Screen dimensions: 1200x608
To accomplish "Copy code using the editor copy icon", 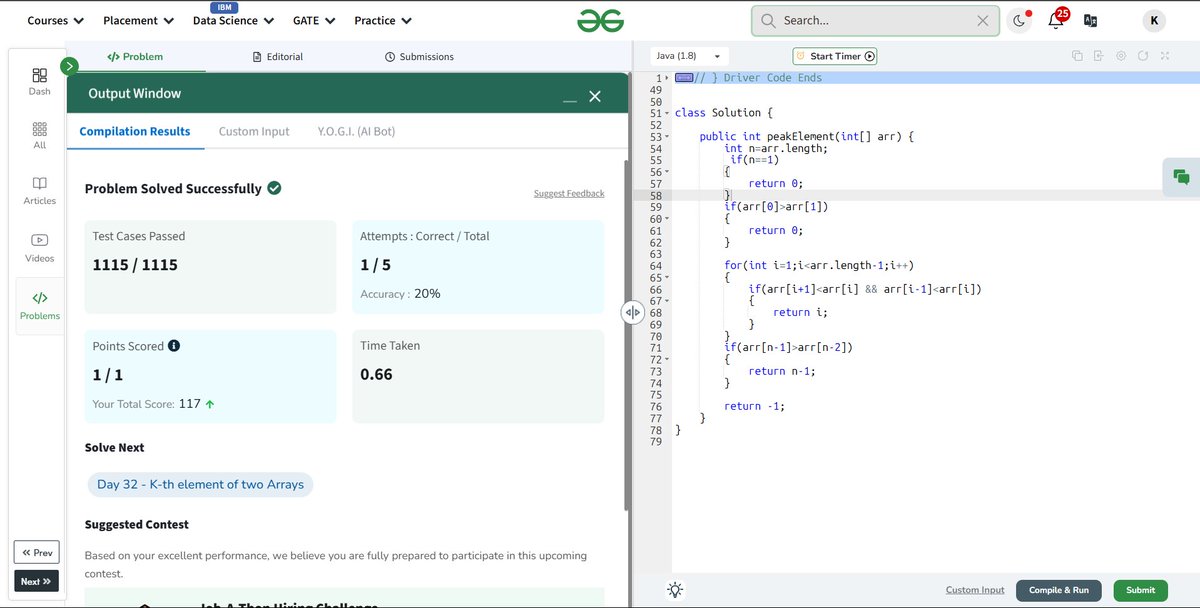I will click(x=1077, y=56).
